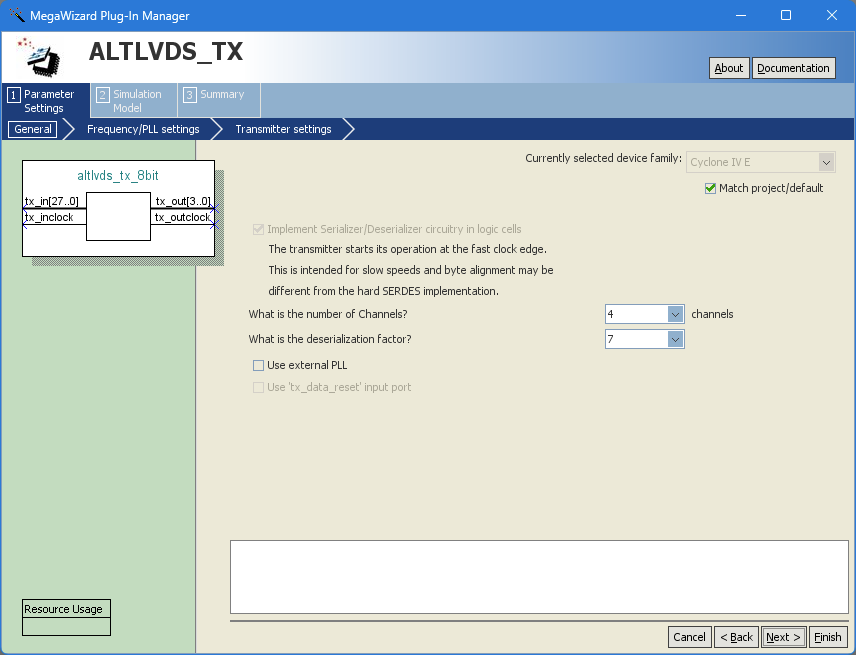Image resolution: width=856 pixels, height=655 pixels.
Task: Open the Documentation button
Action: (x=793, y=68)
